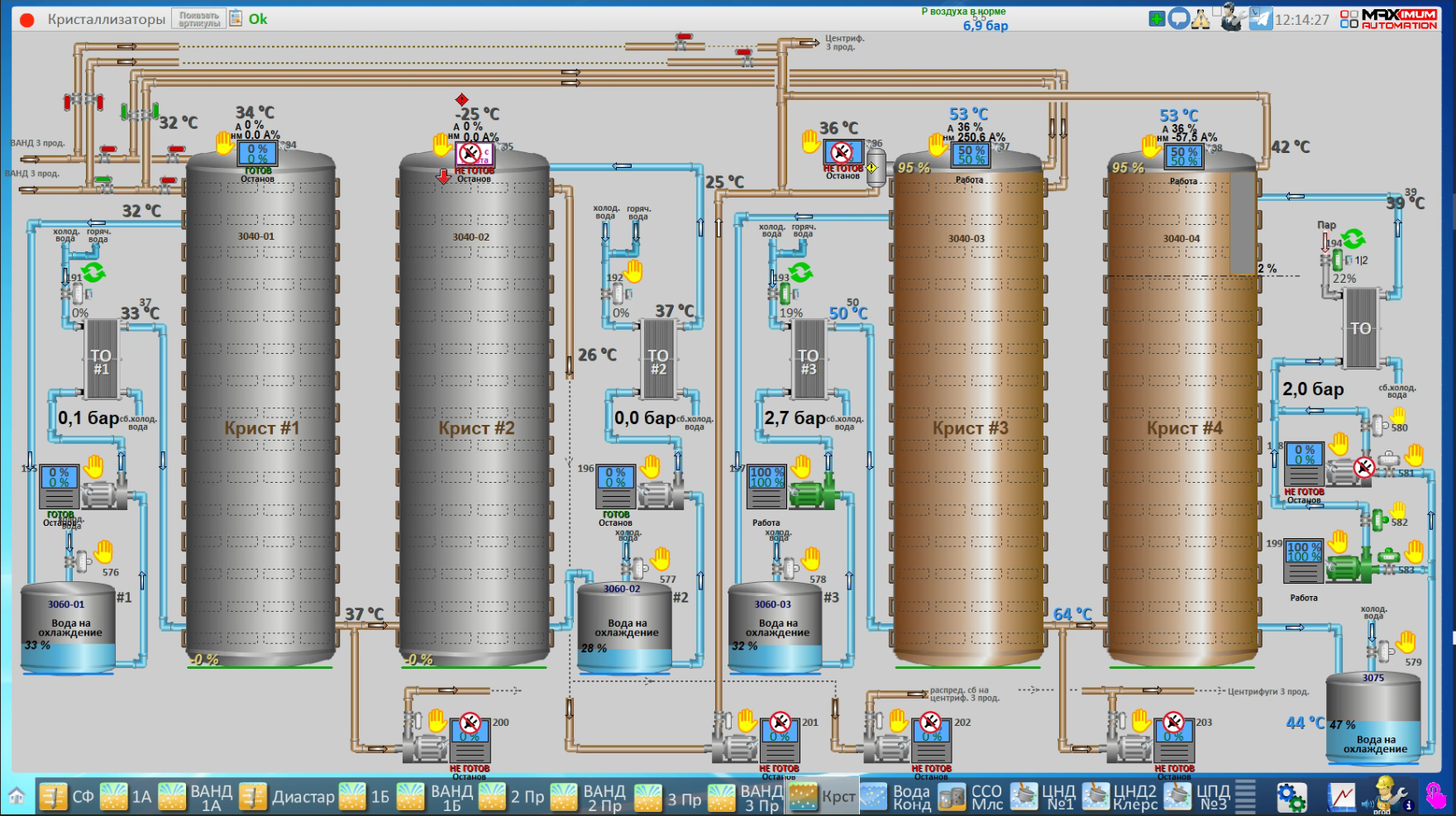
Task: Open the trend chart icon
Action: pos(1341,797)
